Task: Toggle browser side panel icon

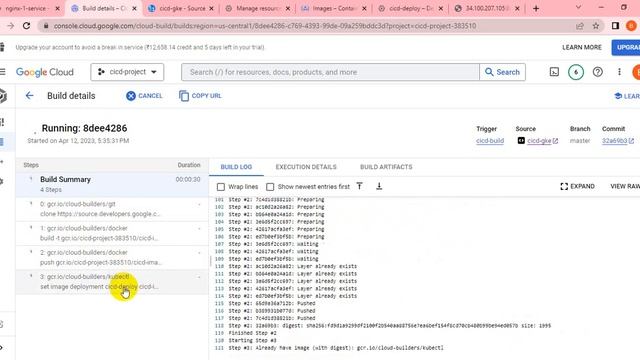Action: [x=615, y=26]
